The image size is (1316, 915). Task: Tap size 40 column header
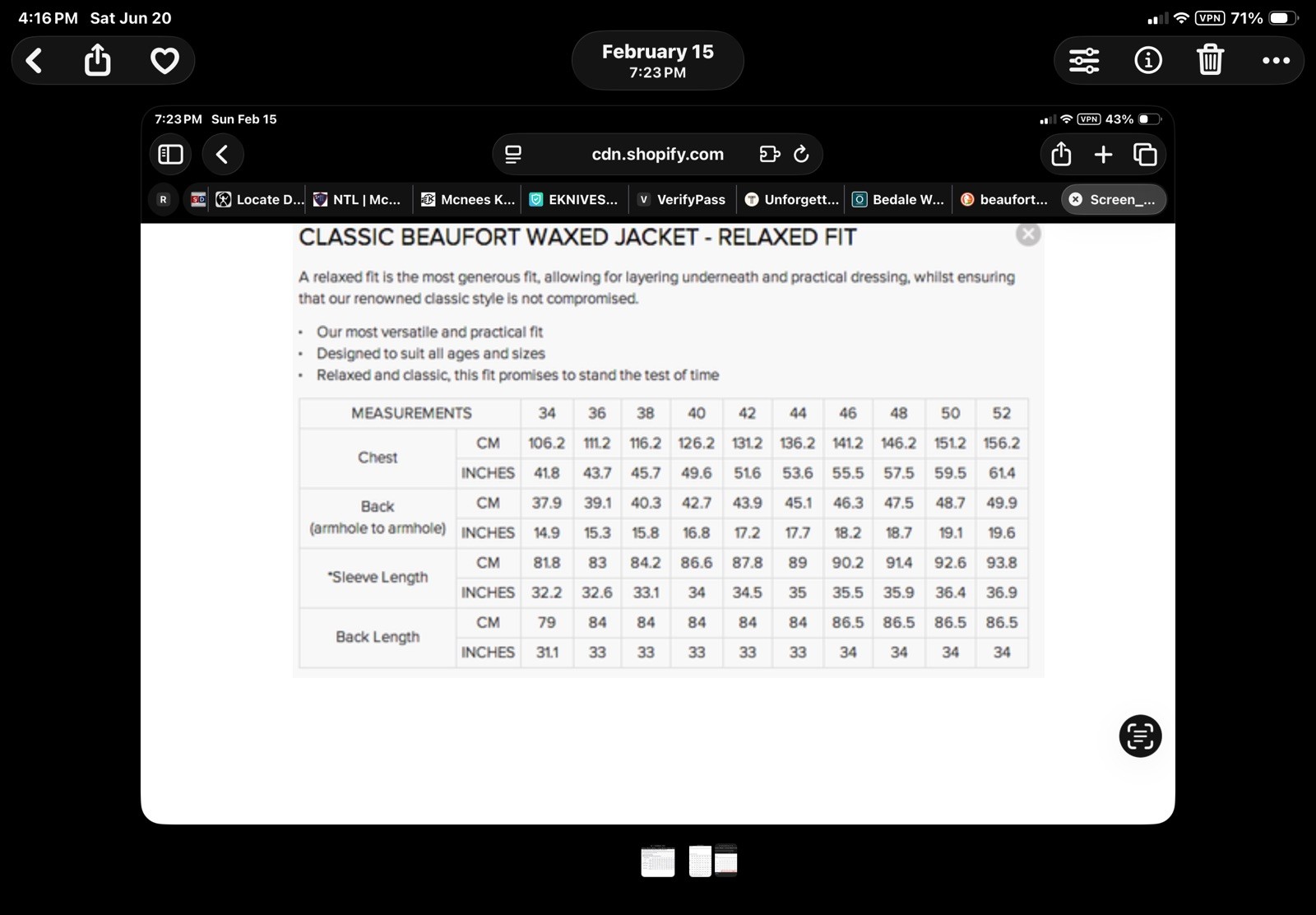(697, 413)
